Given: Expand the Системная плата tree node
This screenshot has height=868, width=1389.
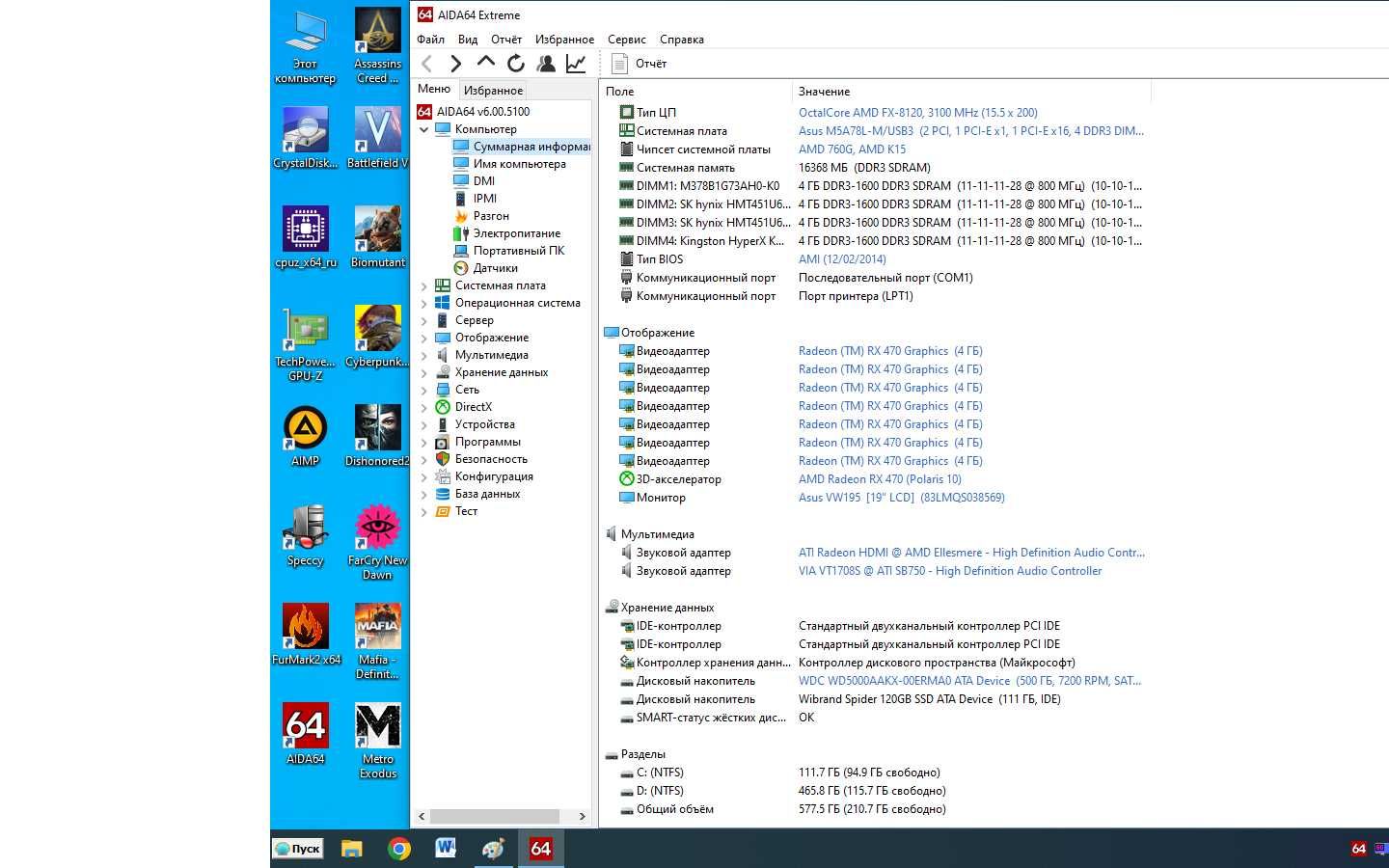Looking at the screenshot, I should (x=423, y=285).
